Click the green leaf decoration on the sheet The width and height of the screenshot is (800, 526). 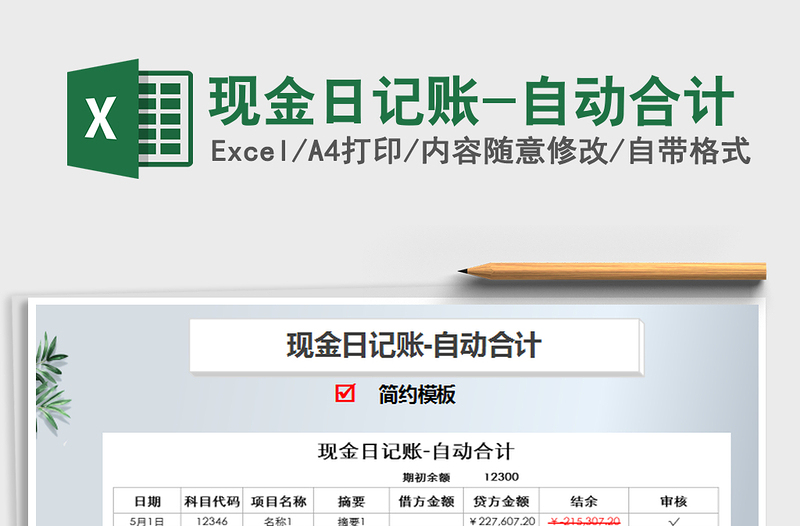52,383
